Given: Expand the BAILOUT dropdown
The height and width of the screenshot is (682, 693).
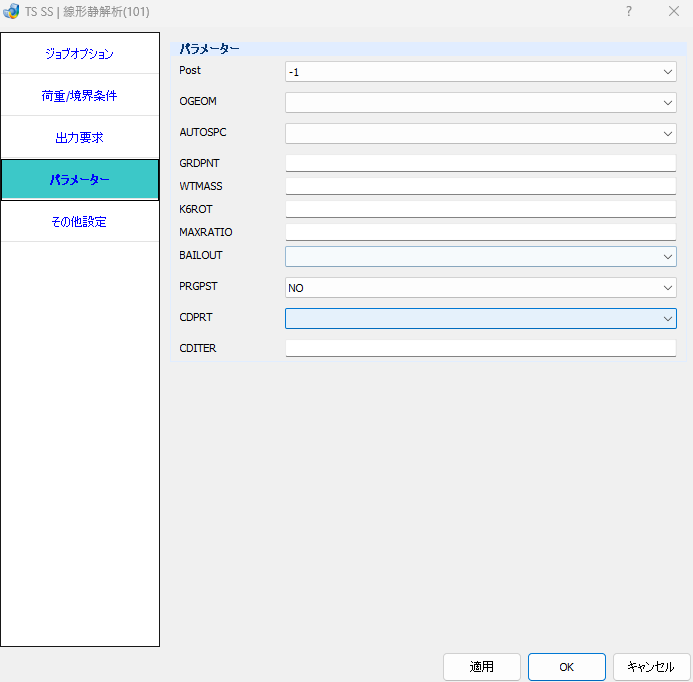Looking at the screenshot, I should 481,256.
